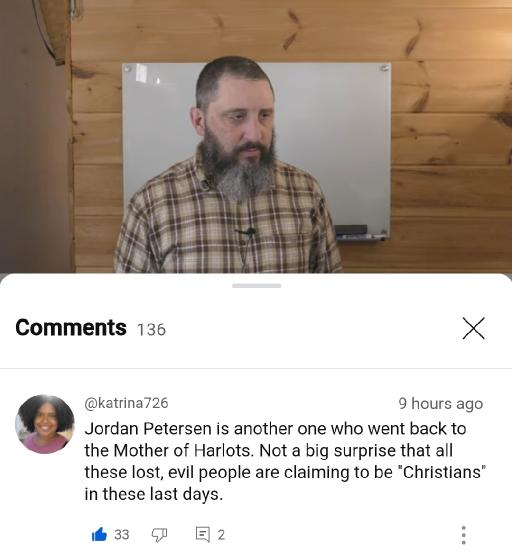Close the Comments panel with X

pyautogui.click(x=474, y=328)
